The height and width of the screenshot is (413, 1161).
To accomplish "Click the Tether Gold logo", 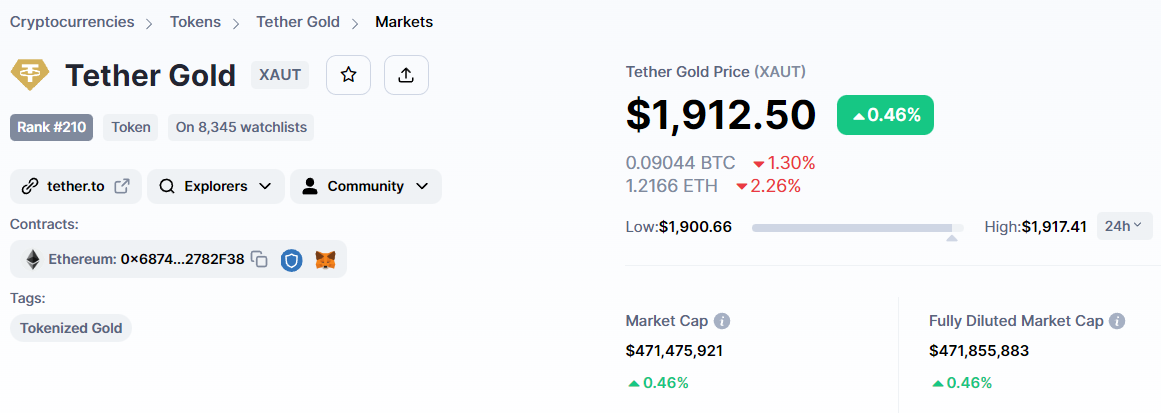I will [x=30, y=75].
